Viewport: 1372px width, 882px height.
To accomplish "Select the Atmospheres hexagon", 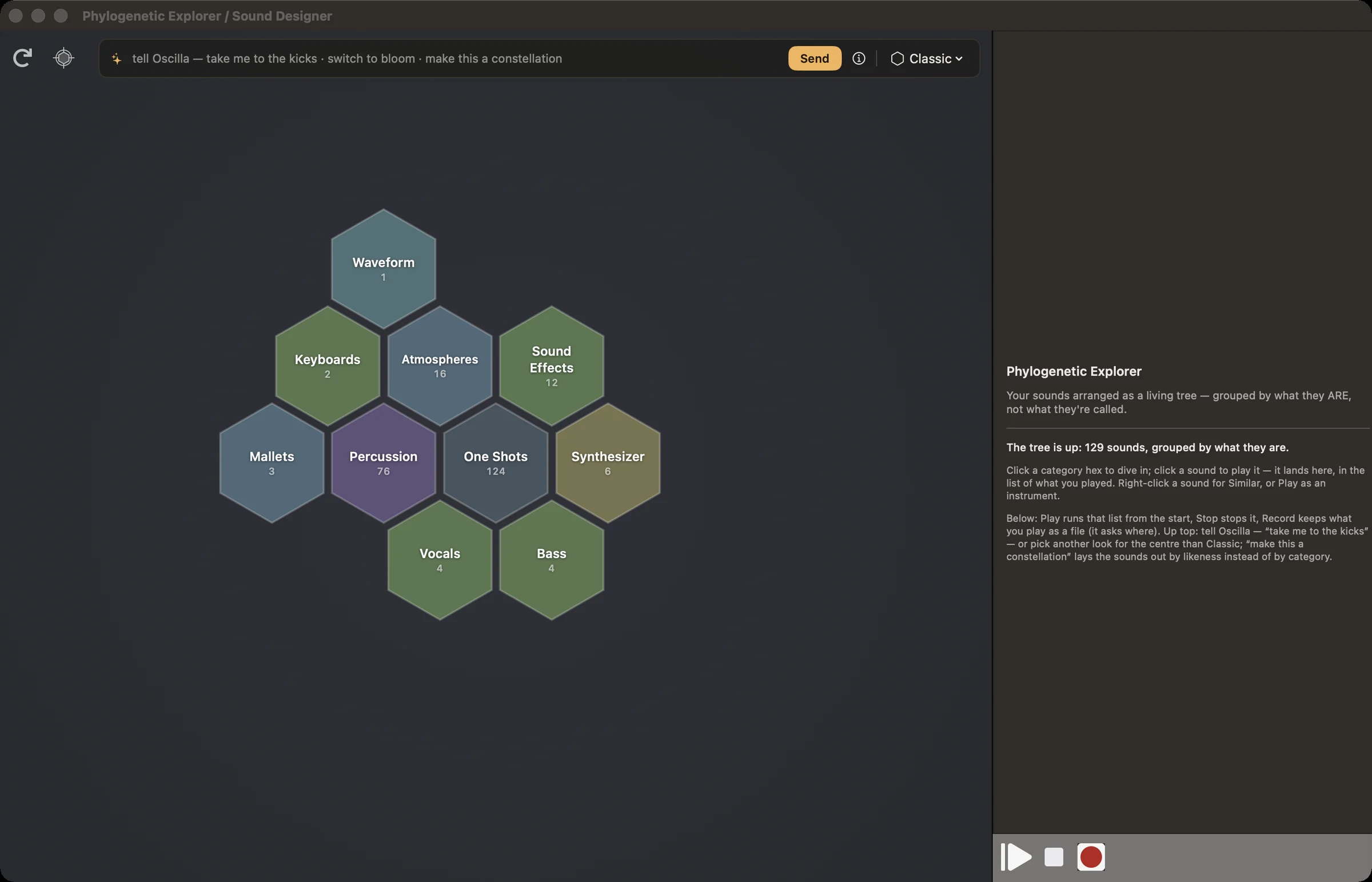I will click(x=440, y=365).
